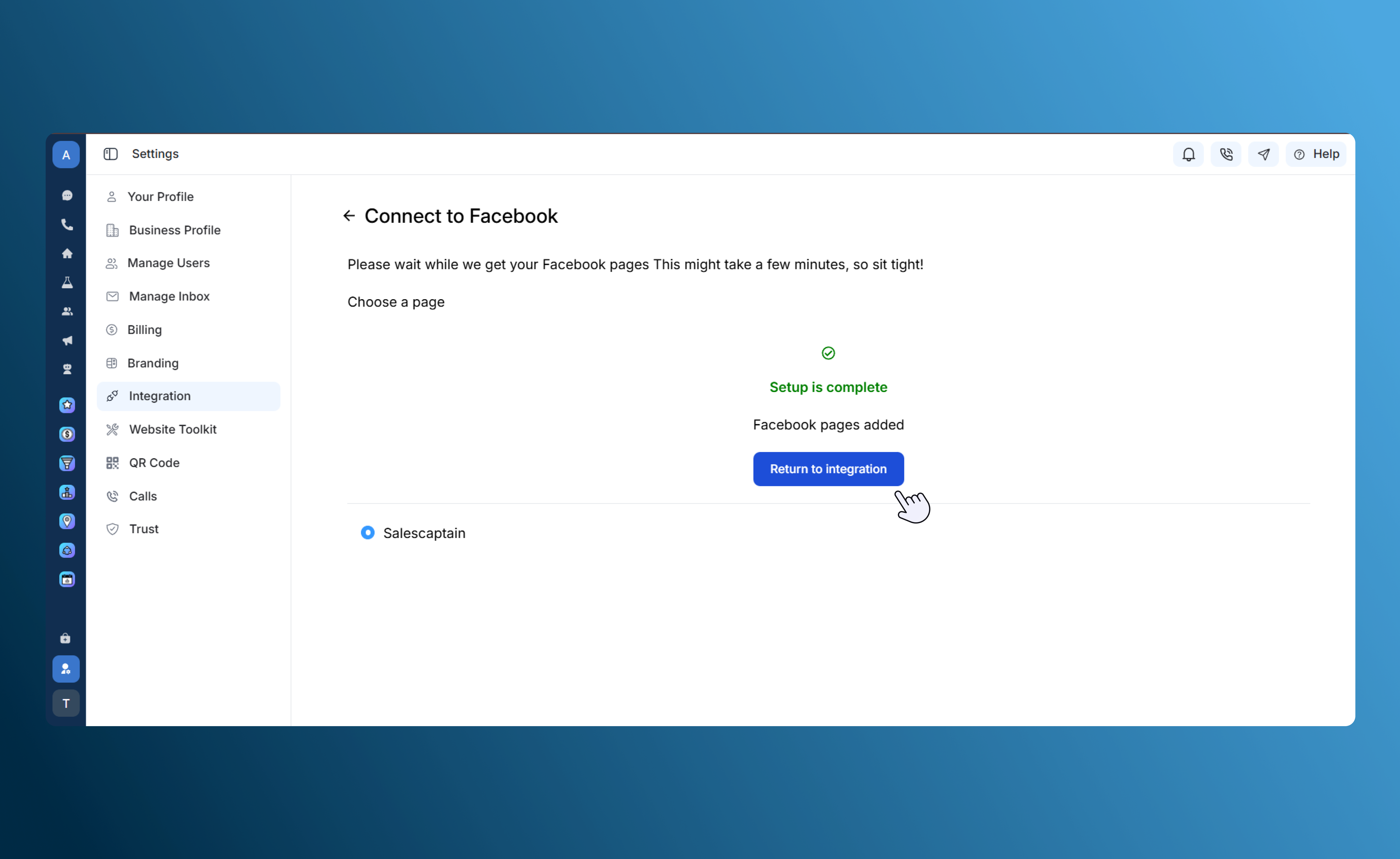Click the Return to integration button
This screenshot has width=1400, height=859.
828,469
